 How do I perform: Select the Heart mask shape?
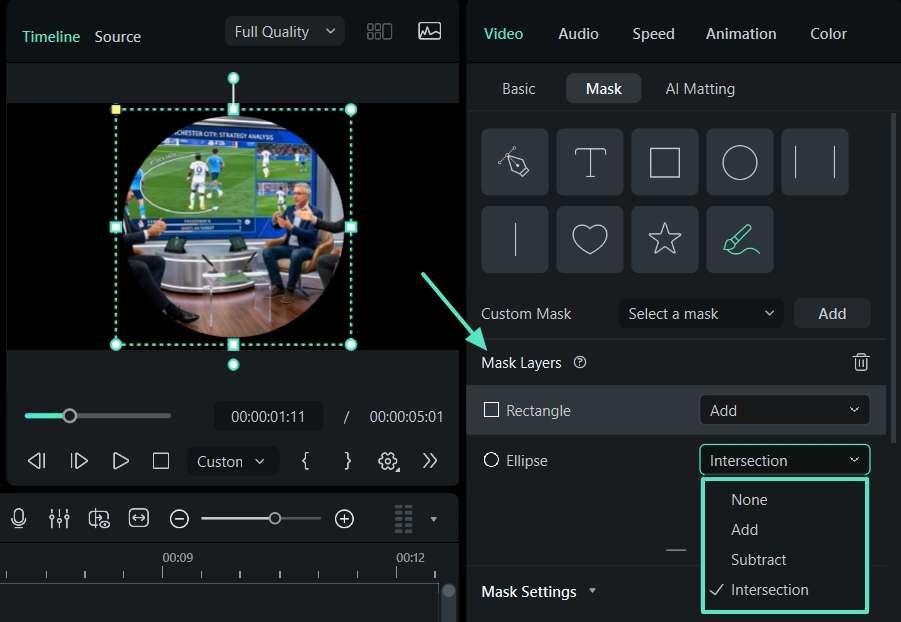click(x=590, y=239)
